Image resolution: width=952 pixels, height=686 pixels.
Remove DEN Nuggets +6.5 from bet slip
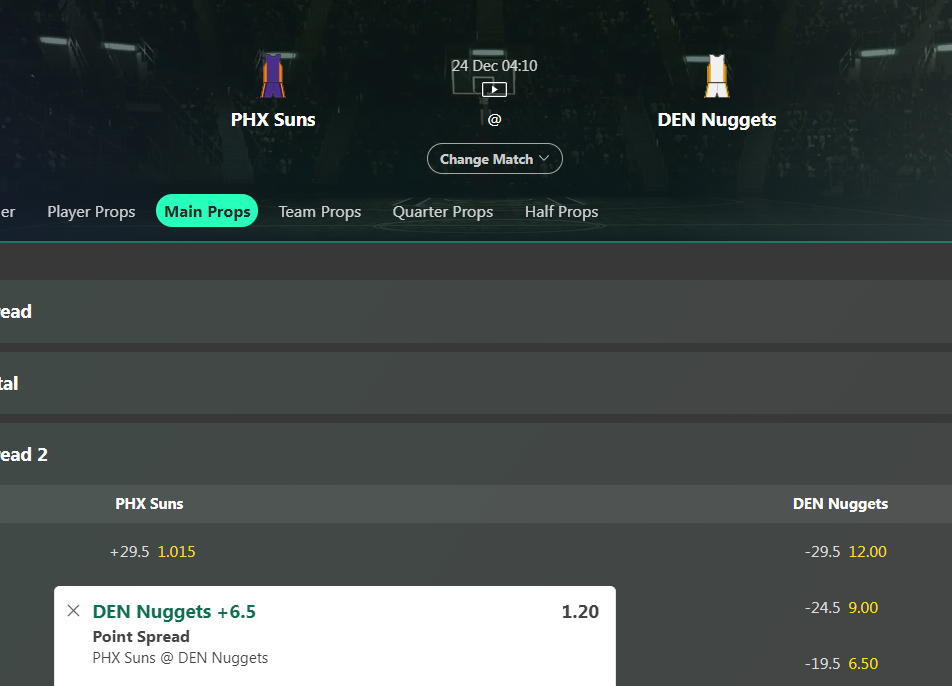click(73, 611)
